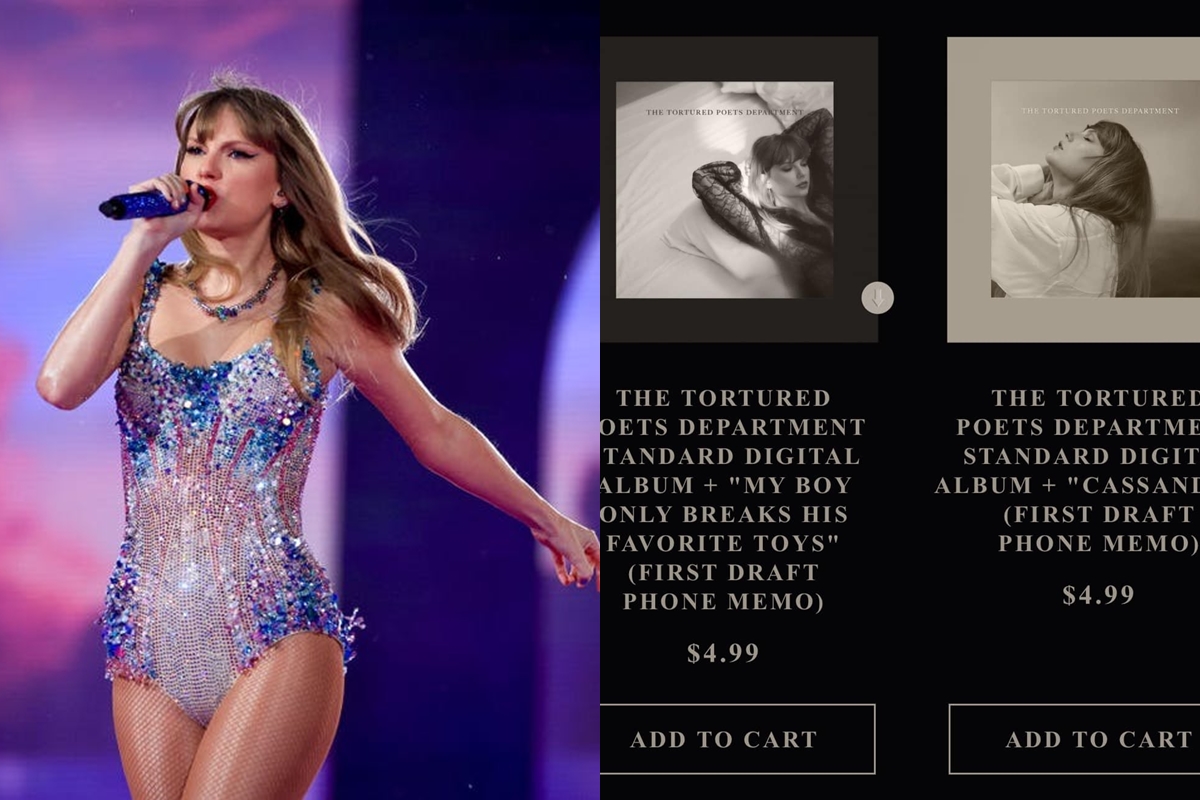
Task: Click the round download arrow icon
Action: click(877, 297)
